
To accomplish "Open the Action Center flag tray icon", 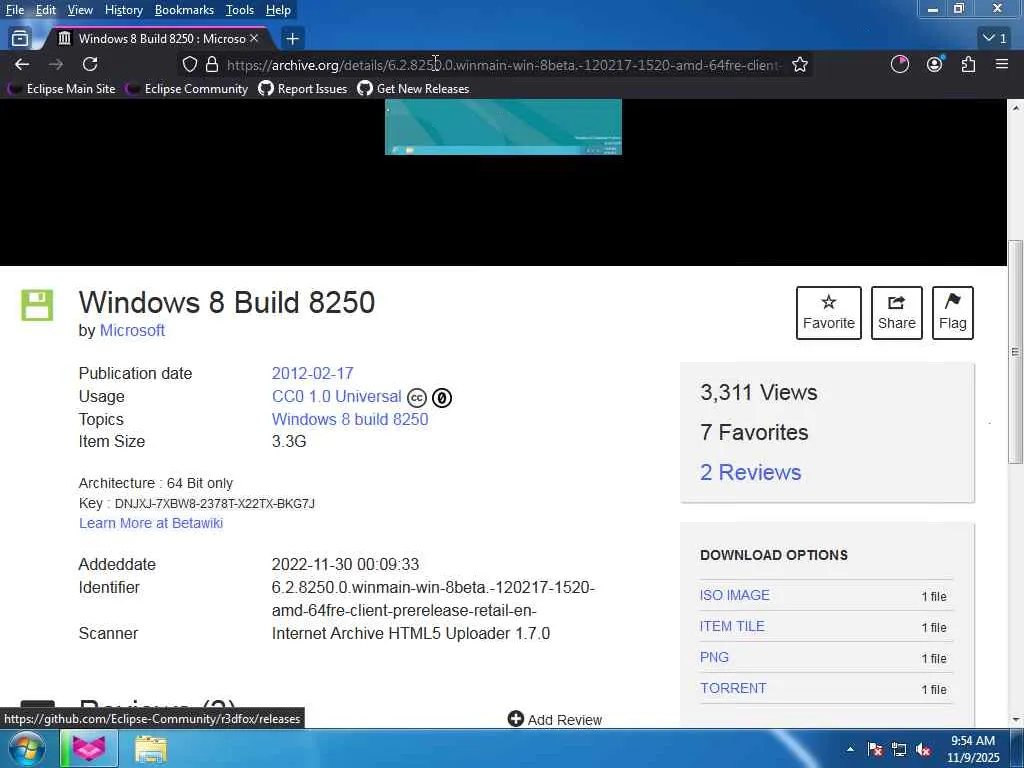I will pos(875,749).
